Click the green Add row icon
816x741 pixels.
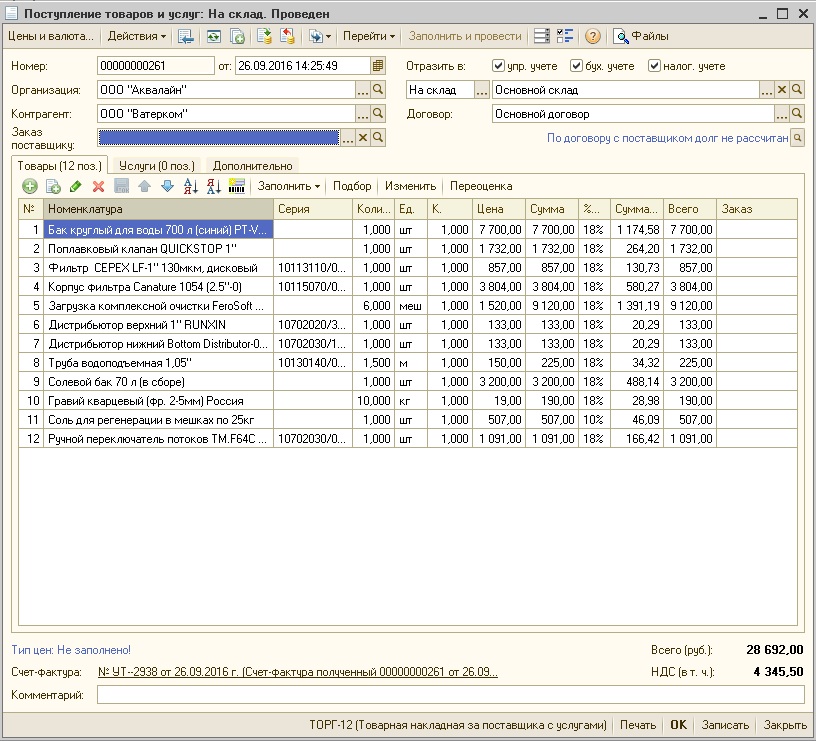tap(30, 186)
